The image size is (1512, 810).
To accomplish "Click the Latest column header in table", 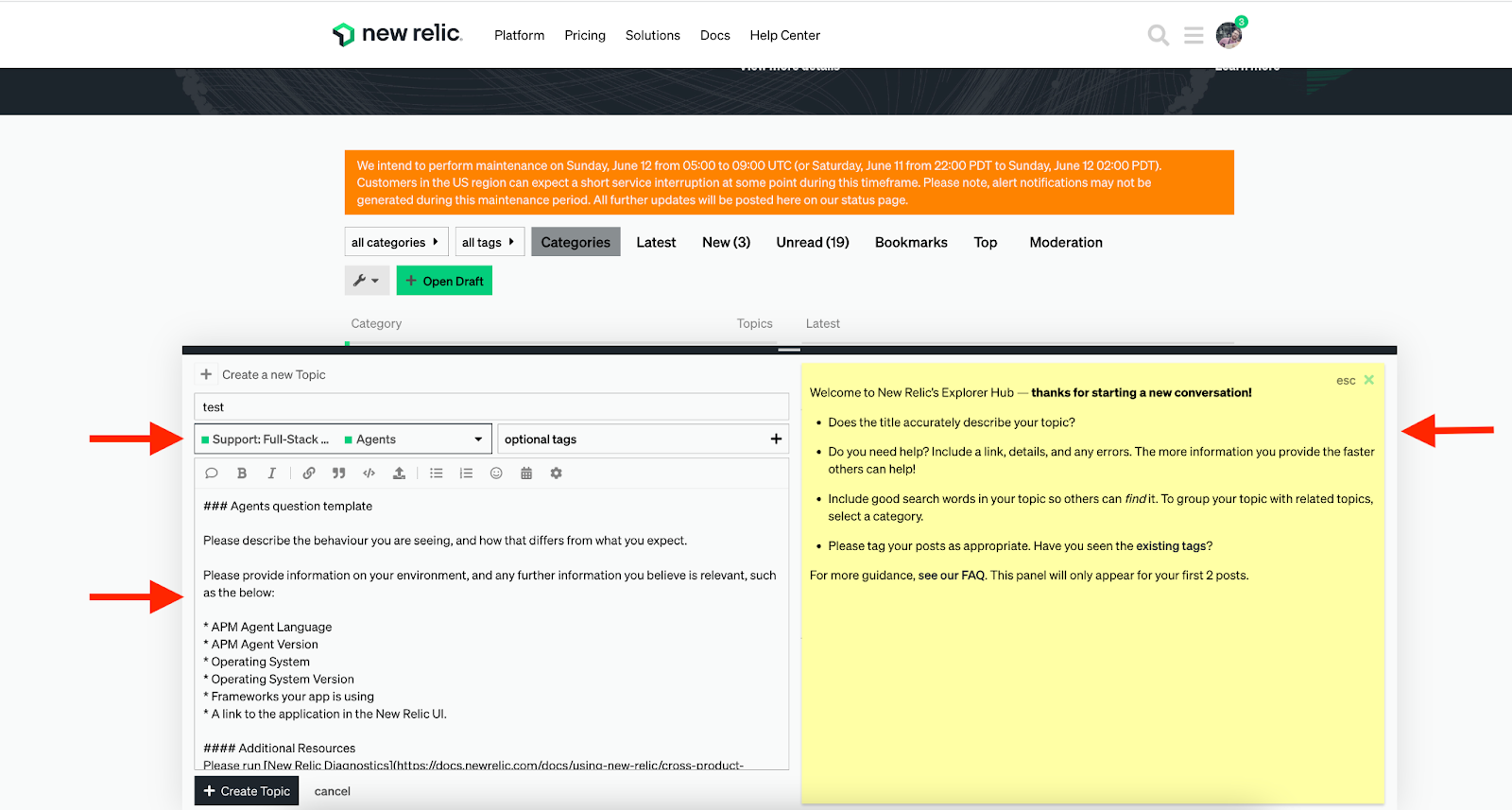I will 823,323.
